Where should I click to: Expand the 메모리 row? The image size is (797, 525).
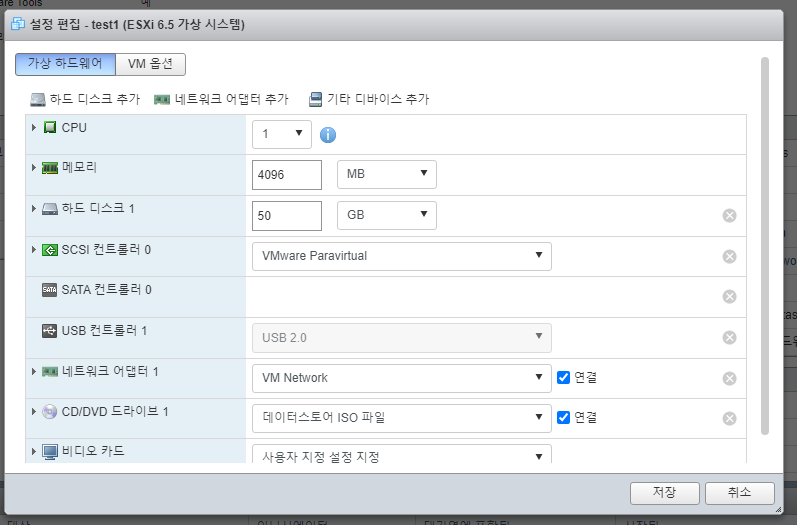point(34,167)
